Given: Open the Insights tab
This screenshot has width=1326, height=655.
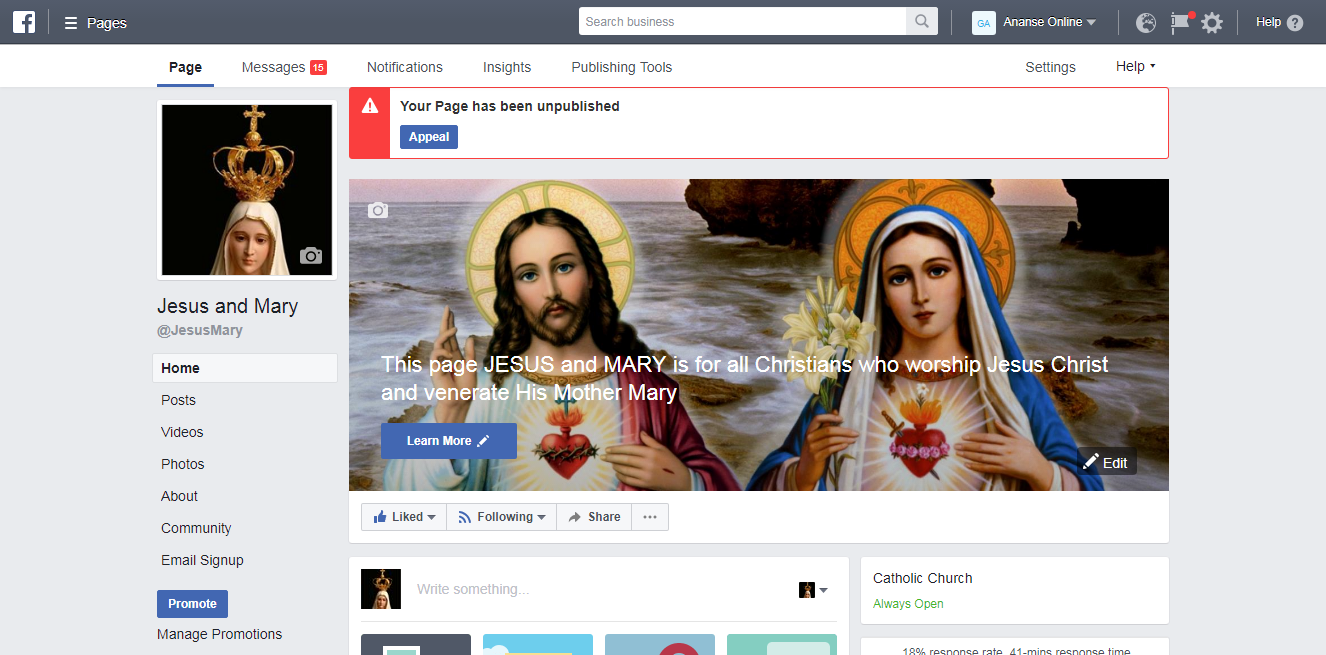Looking at the screenshot, I should [x=507, y=67].
